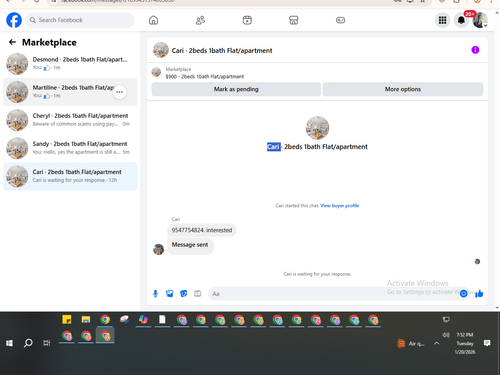
Task: Open the Cheryl conversation
Action: click(x=70, y=120)
